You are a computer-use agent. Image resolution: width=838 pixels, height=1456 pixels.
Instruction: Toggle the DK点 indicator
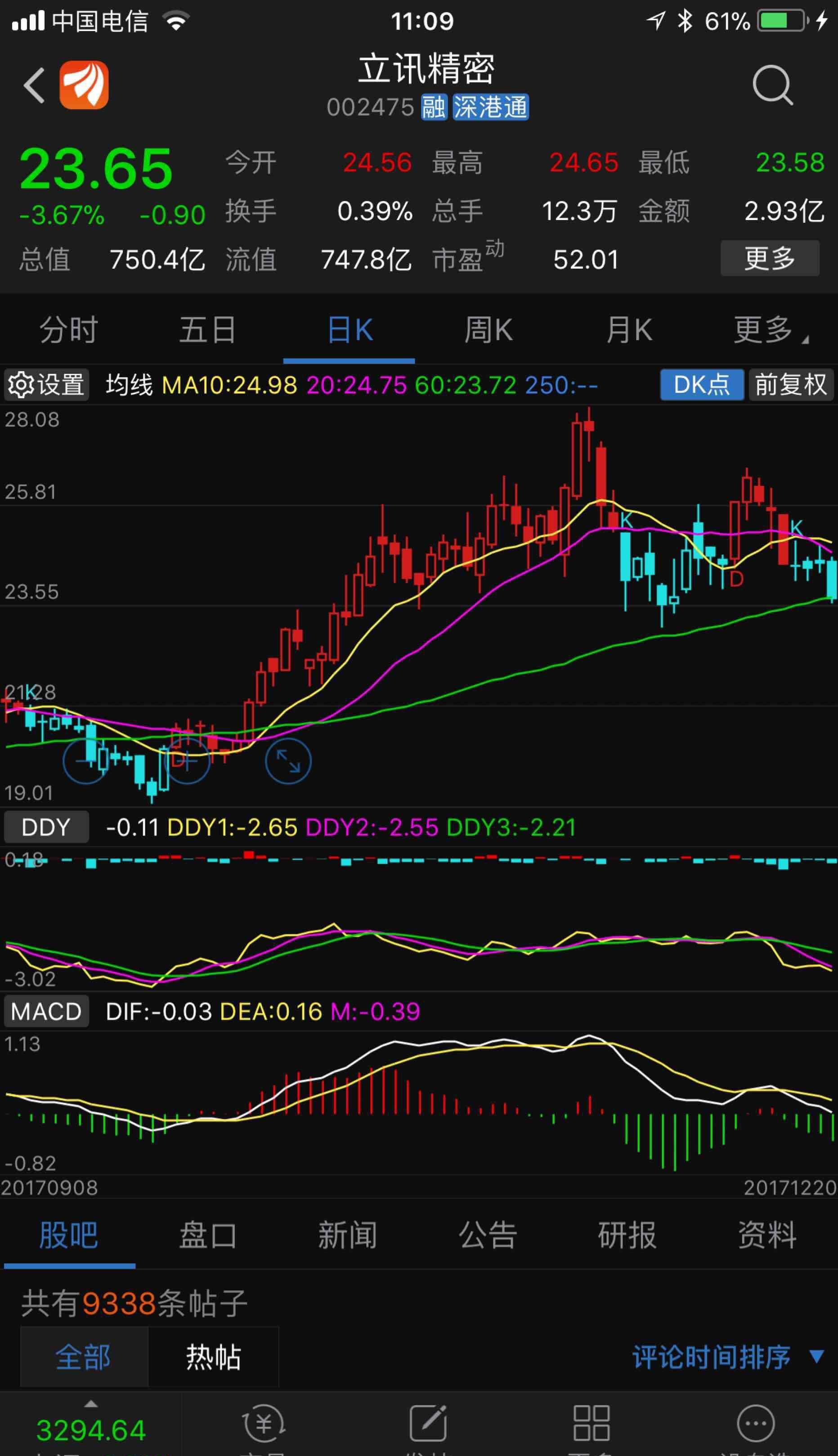pos(702,385)
